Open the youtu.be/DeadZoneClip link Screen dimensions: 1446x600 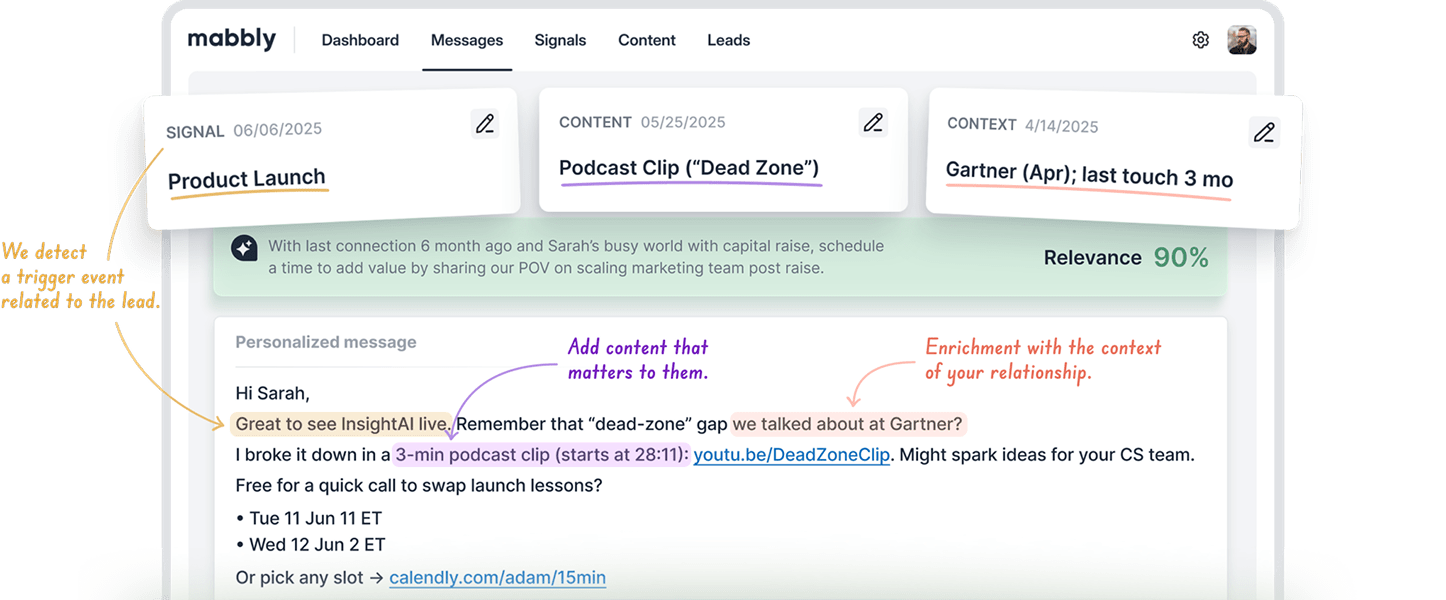point(791,455)
